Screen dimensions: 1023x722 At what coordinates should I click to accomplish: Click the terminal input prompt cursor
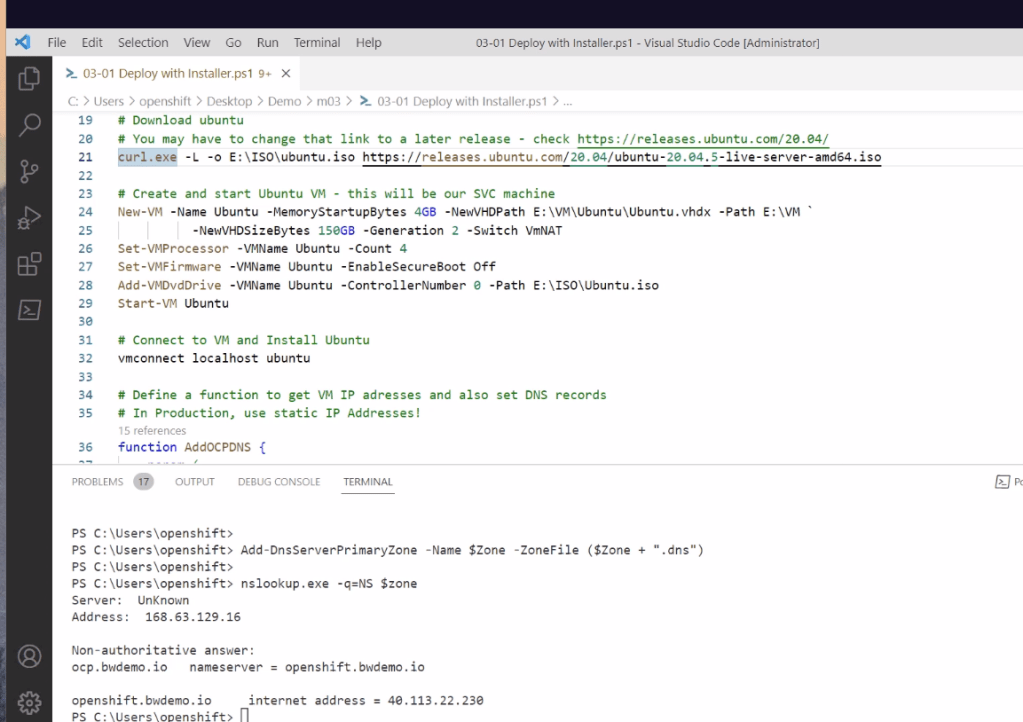[x=245, y=715]
